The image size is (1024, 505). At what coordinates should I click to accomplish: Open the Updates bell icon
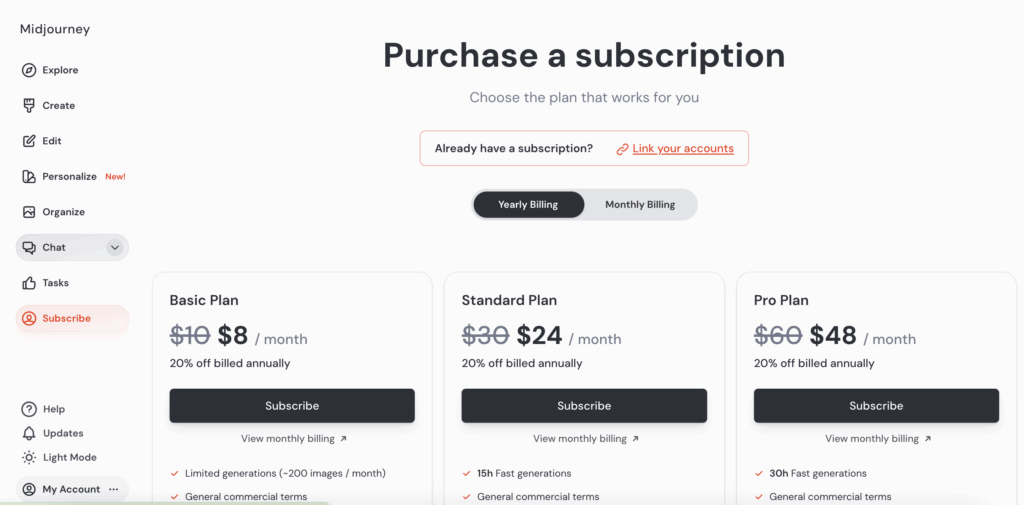click(29, 433)
